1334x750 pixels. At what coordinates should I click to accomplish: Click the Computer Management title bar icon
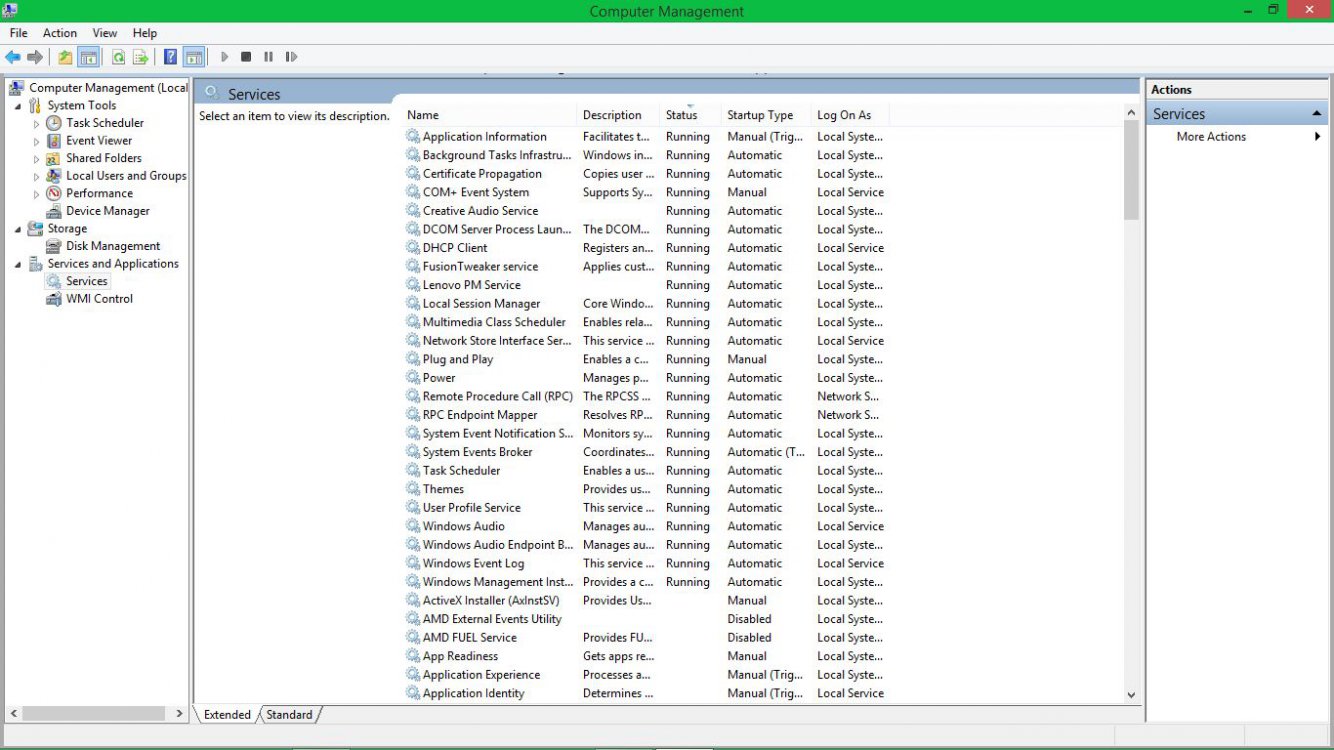click(10, 10)
